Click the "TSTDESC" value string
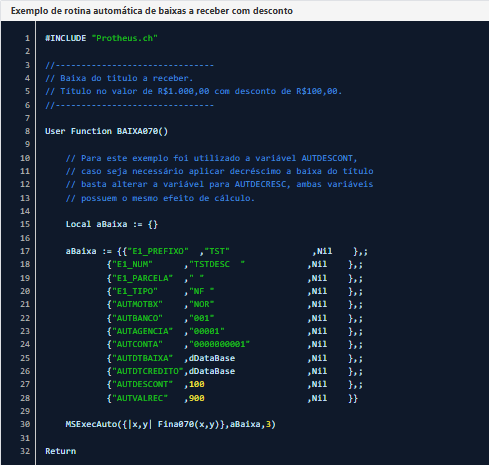Image resolution: width=489 pixels, height=465 pixels. point(217,264)
